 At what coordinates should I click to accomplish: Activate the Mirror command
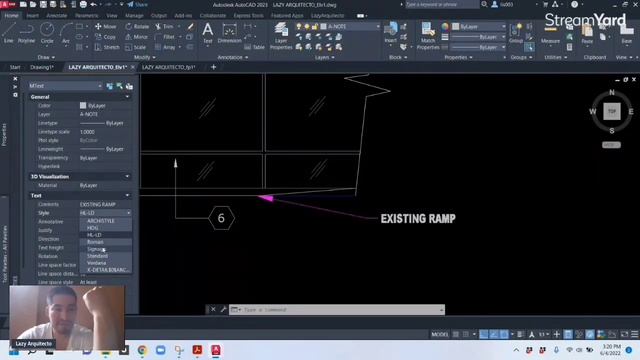136,37
